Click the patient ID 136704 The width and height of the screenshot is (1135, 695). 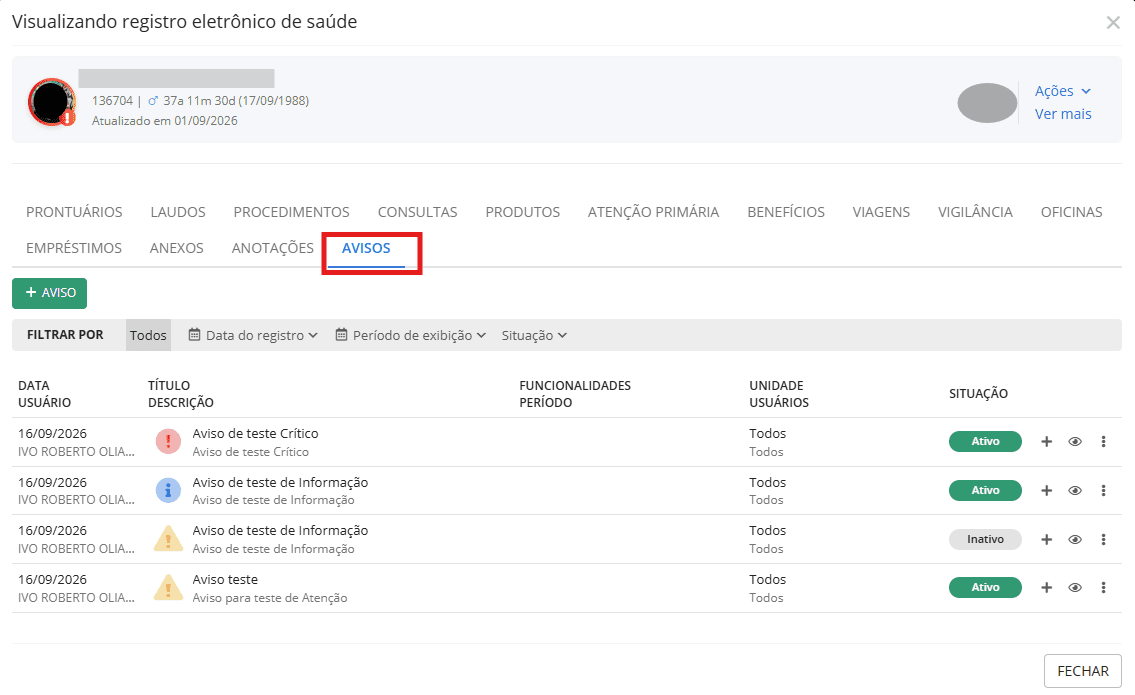[112, 101]
